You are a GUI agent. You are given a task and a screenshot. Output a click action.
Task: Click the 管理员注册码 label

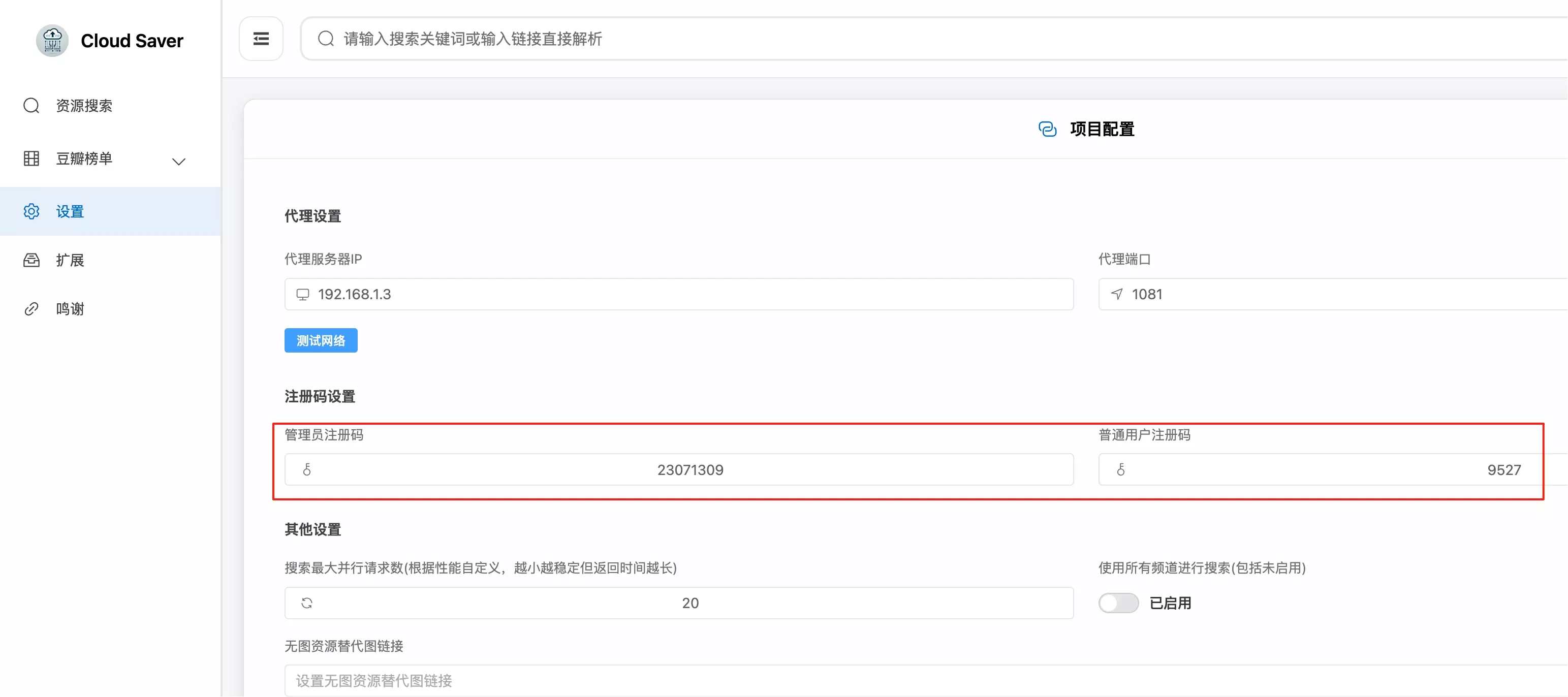coord(324,435)
